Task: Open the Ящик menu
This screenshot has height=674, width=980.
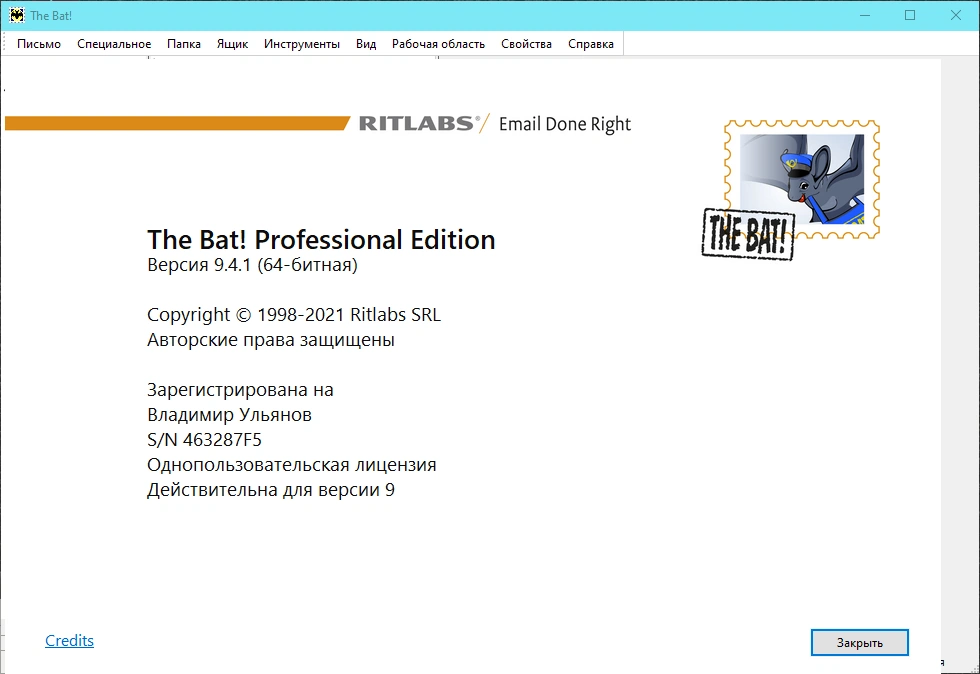Action: pyautogui.click(x=232, y=44)
